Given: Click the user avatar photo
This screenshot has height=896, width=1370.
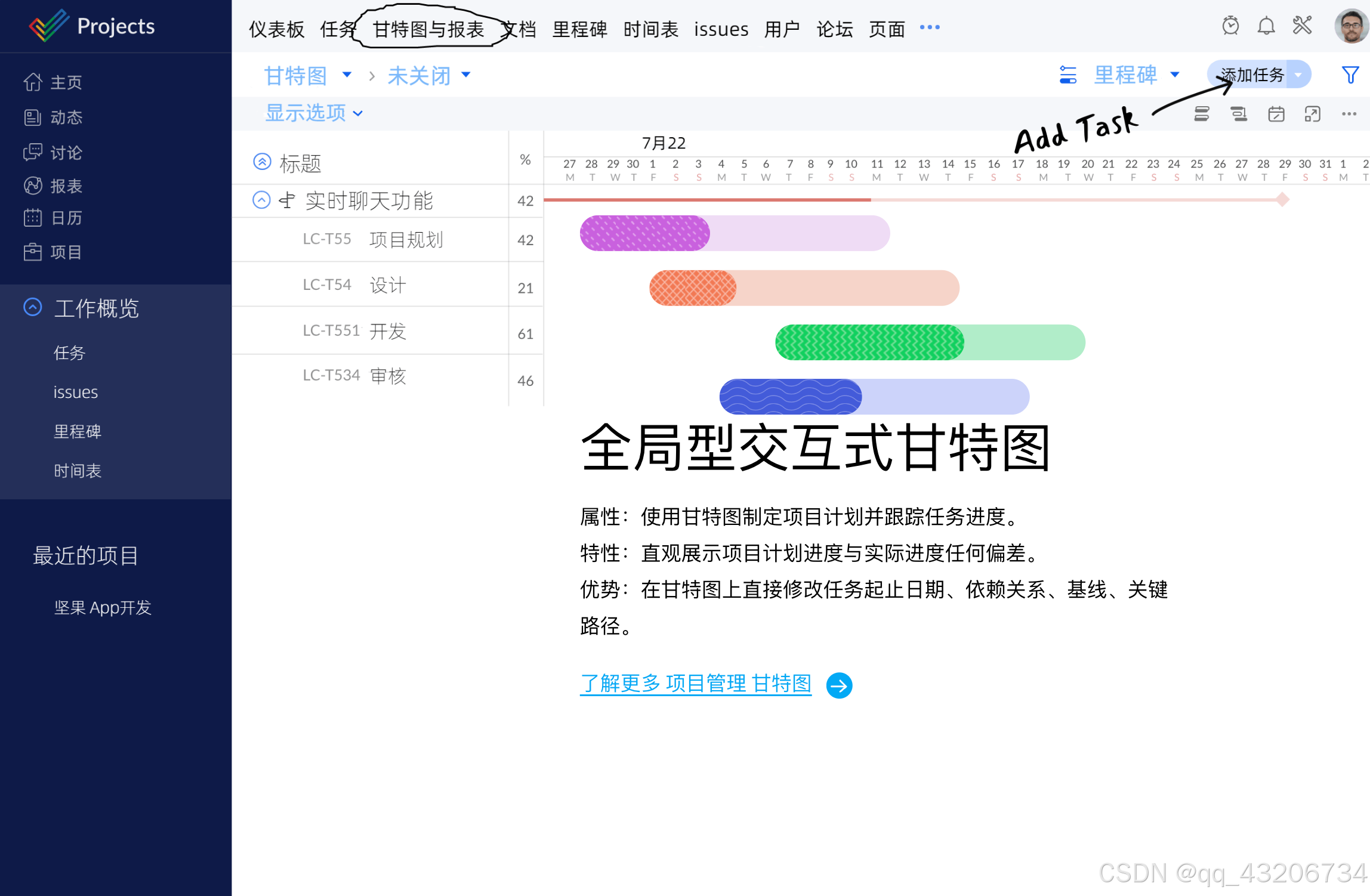Looking at the screenshot, I should [1351, 26].
